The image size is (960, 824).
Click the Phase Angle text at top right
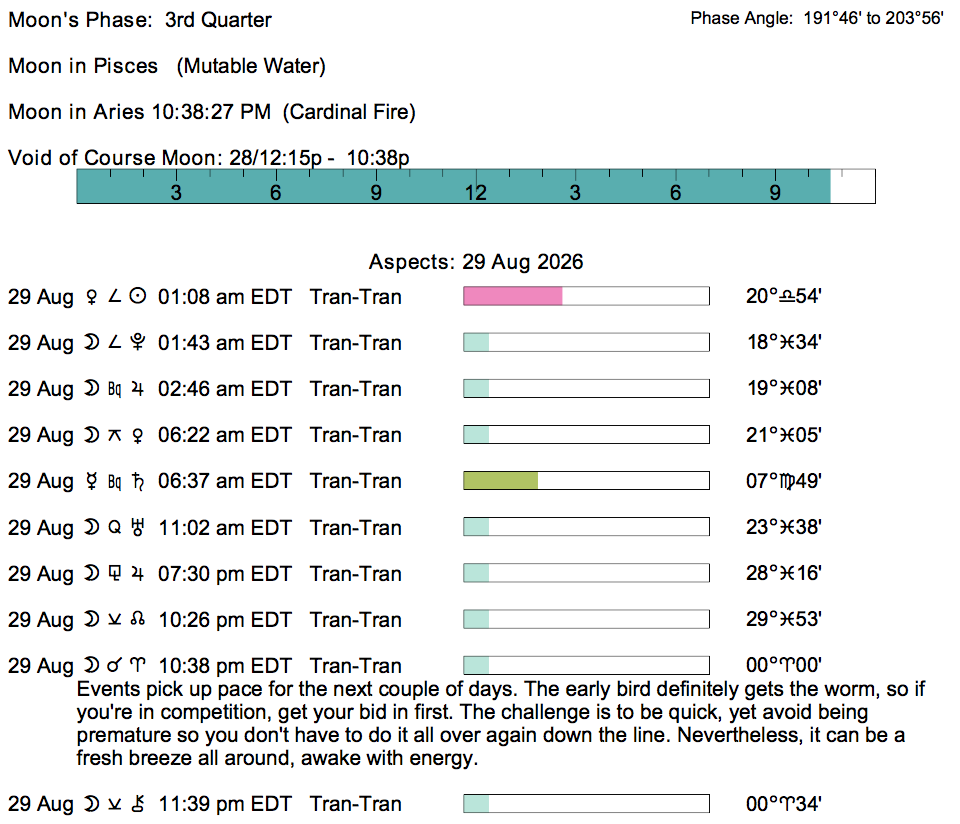pos(817,18)
